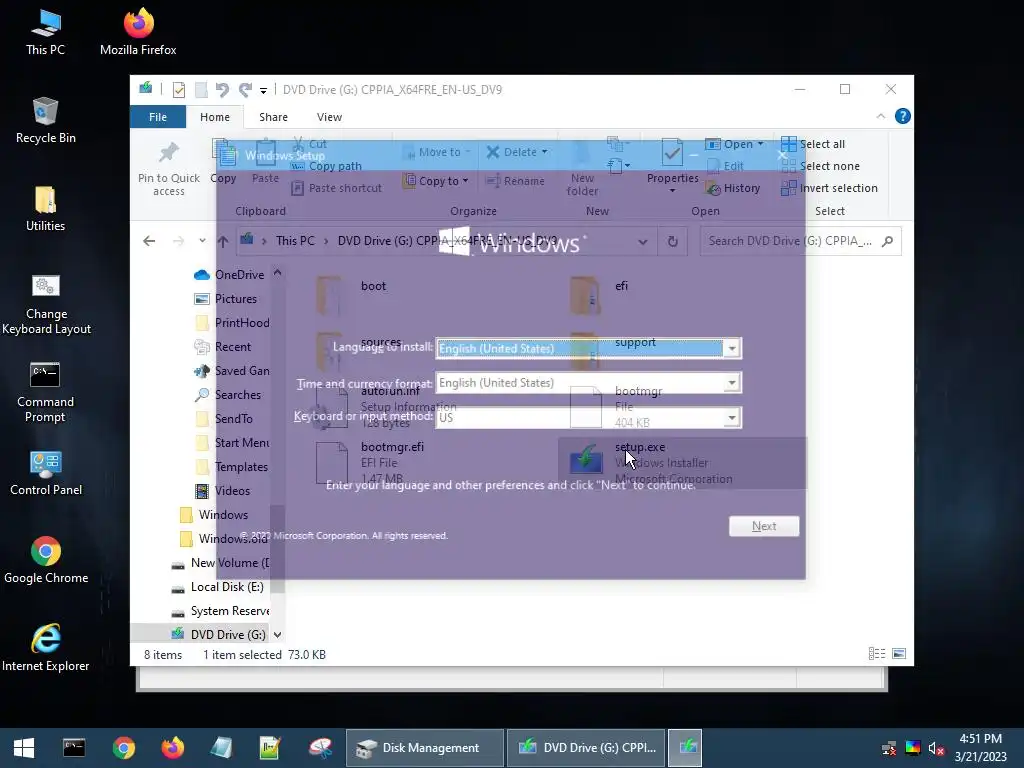Select Videos in navigation pane

[223, 491]
